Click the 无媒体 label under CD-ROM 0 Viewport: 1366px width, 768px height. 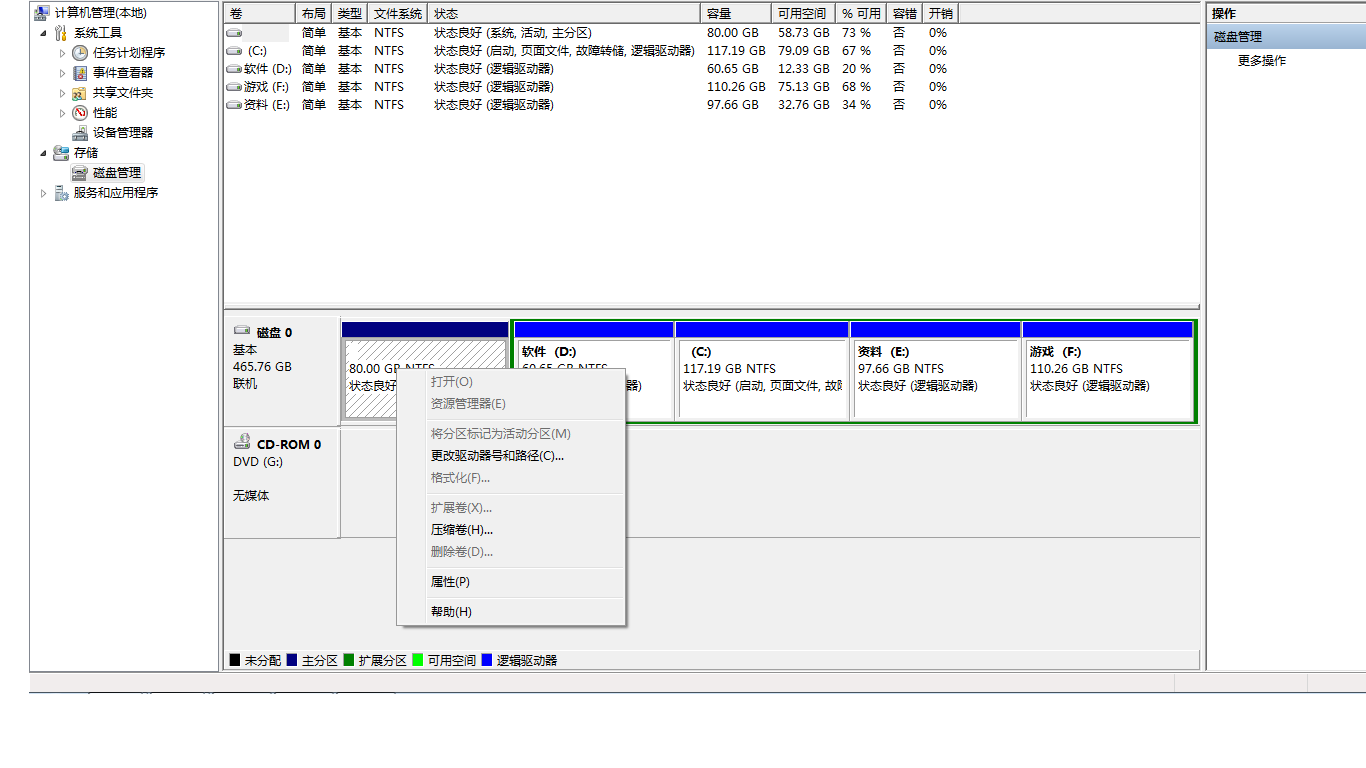coord(251,496)
